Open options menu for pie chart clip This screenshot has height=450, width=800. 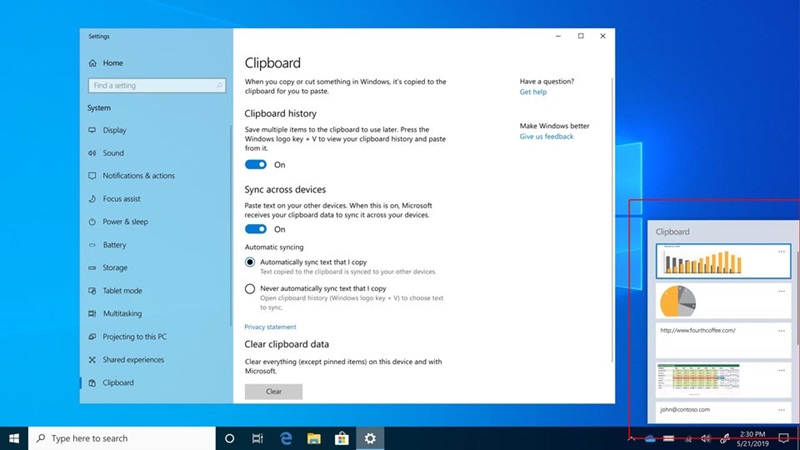782,290
